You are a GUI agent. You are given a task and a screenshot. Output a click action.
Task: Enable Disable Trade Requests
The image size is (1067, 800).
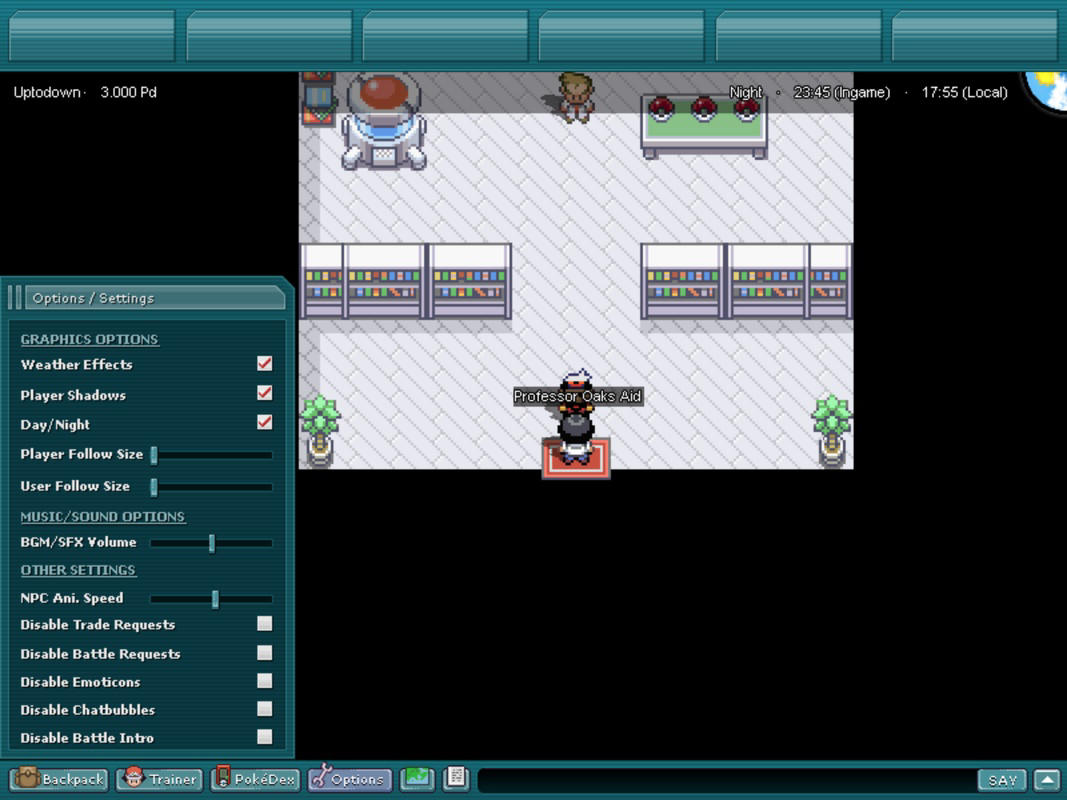265,624
